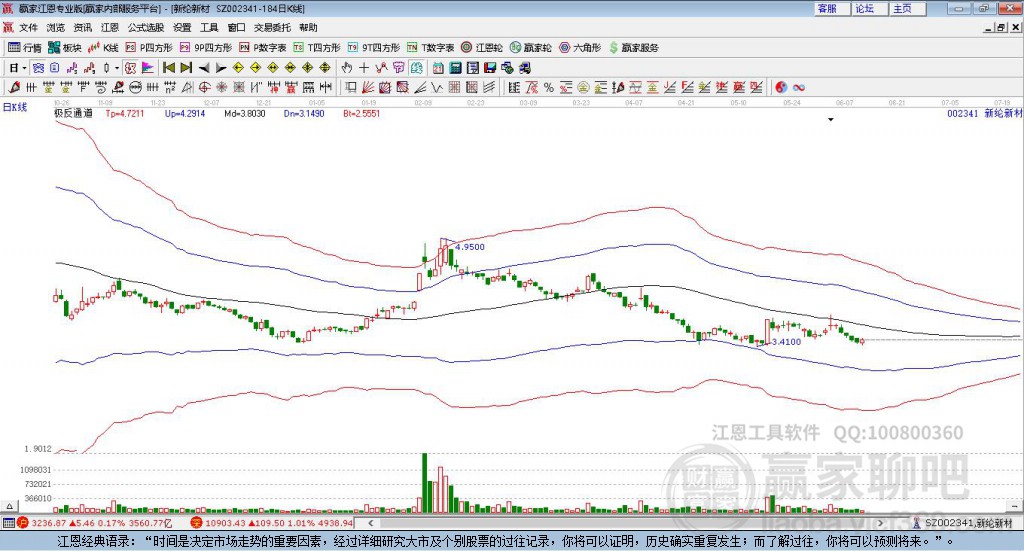1024x551 pixels.
Task: Open the 交易委托 menu
Action: (x=272, y=27)
